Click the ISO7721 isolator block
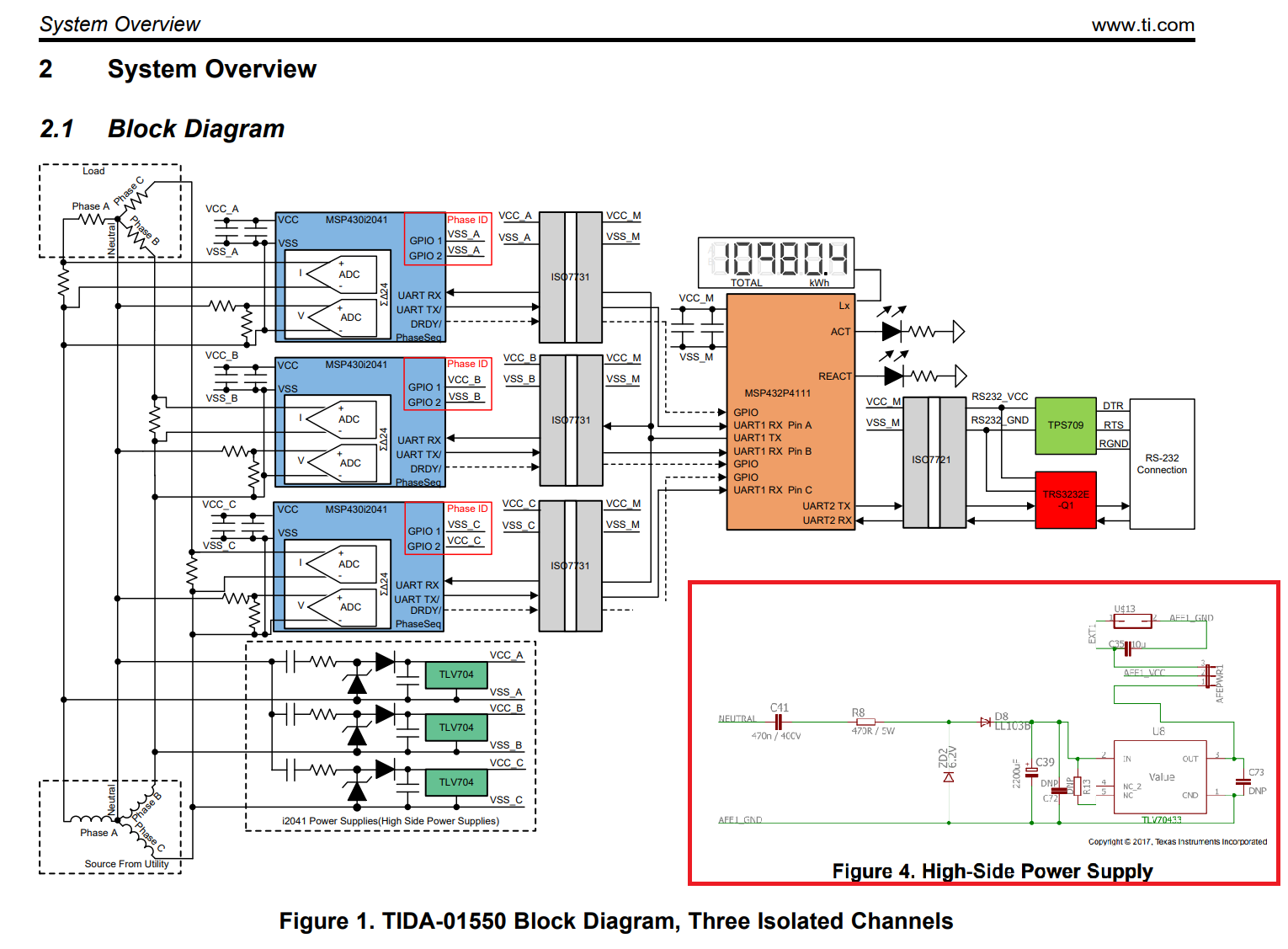 [x=934, y=462]
